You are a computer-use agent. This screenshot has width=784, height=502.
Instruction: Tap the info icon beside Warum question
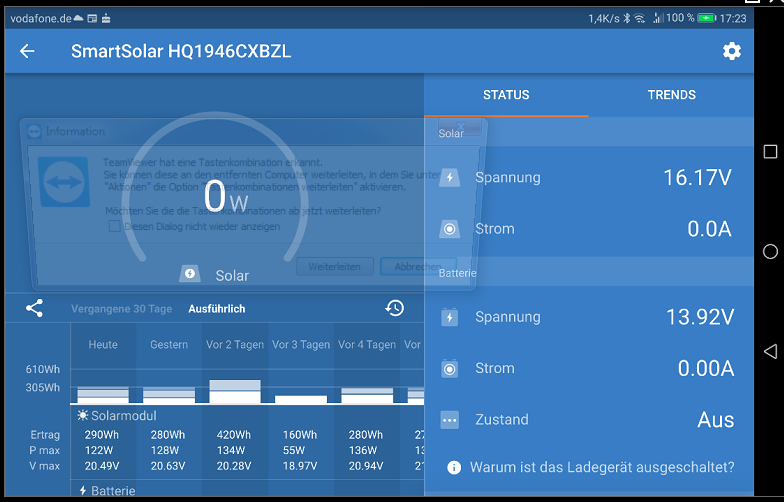click(454, 468)
